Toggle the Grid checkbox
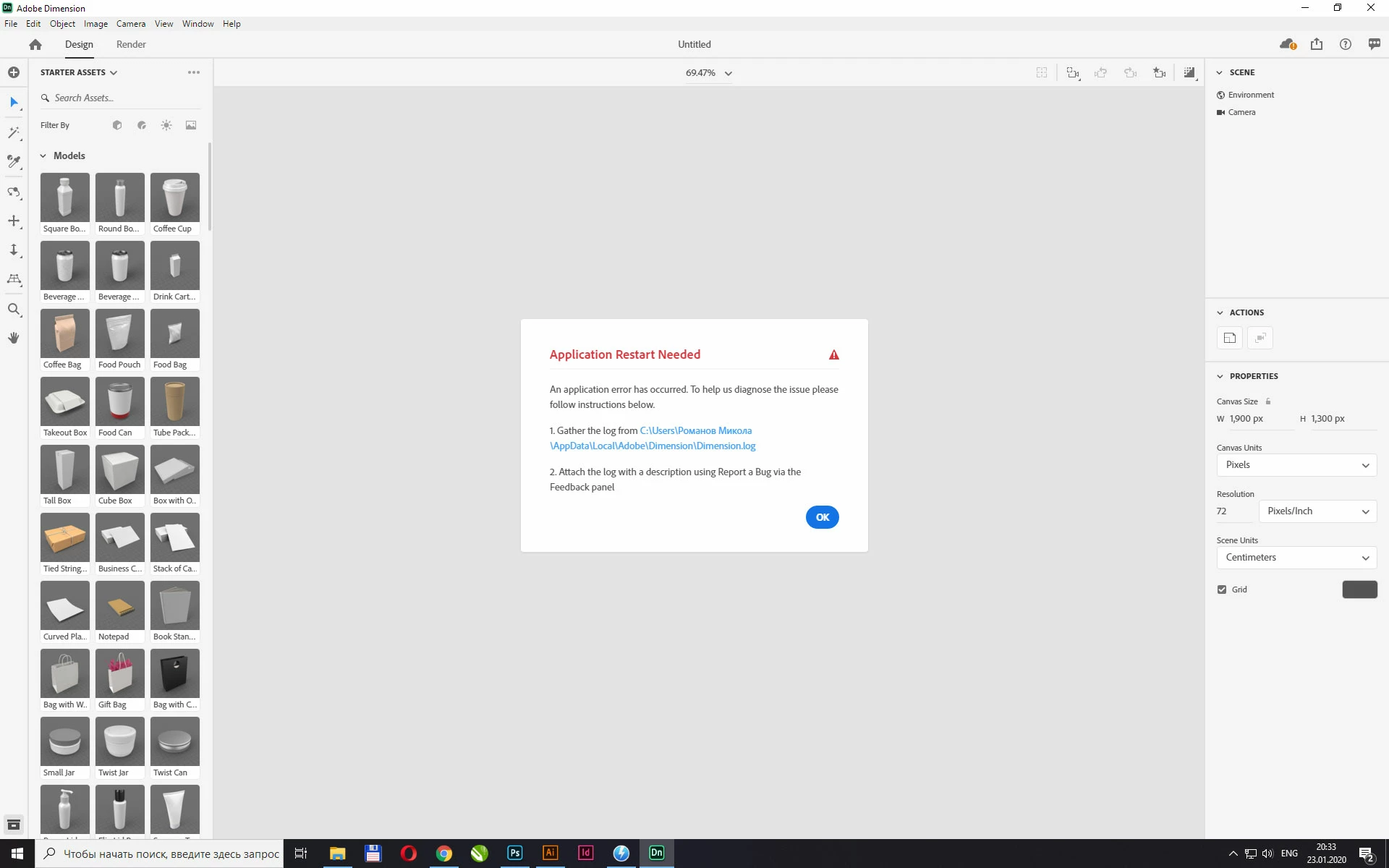The width and height of the screenshot is (1389, 868). point(1222,590)
